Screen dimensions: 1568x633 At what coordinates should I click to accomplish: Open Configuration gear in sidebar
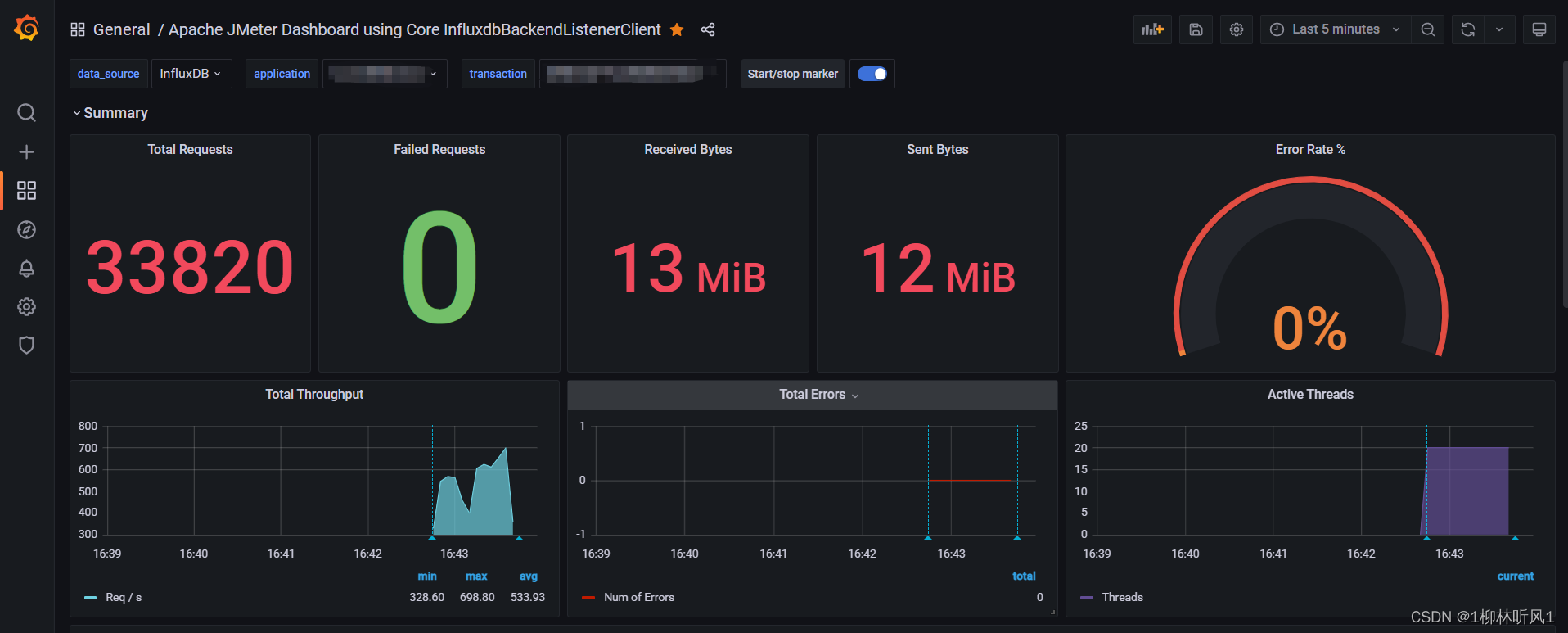[26, 306]
